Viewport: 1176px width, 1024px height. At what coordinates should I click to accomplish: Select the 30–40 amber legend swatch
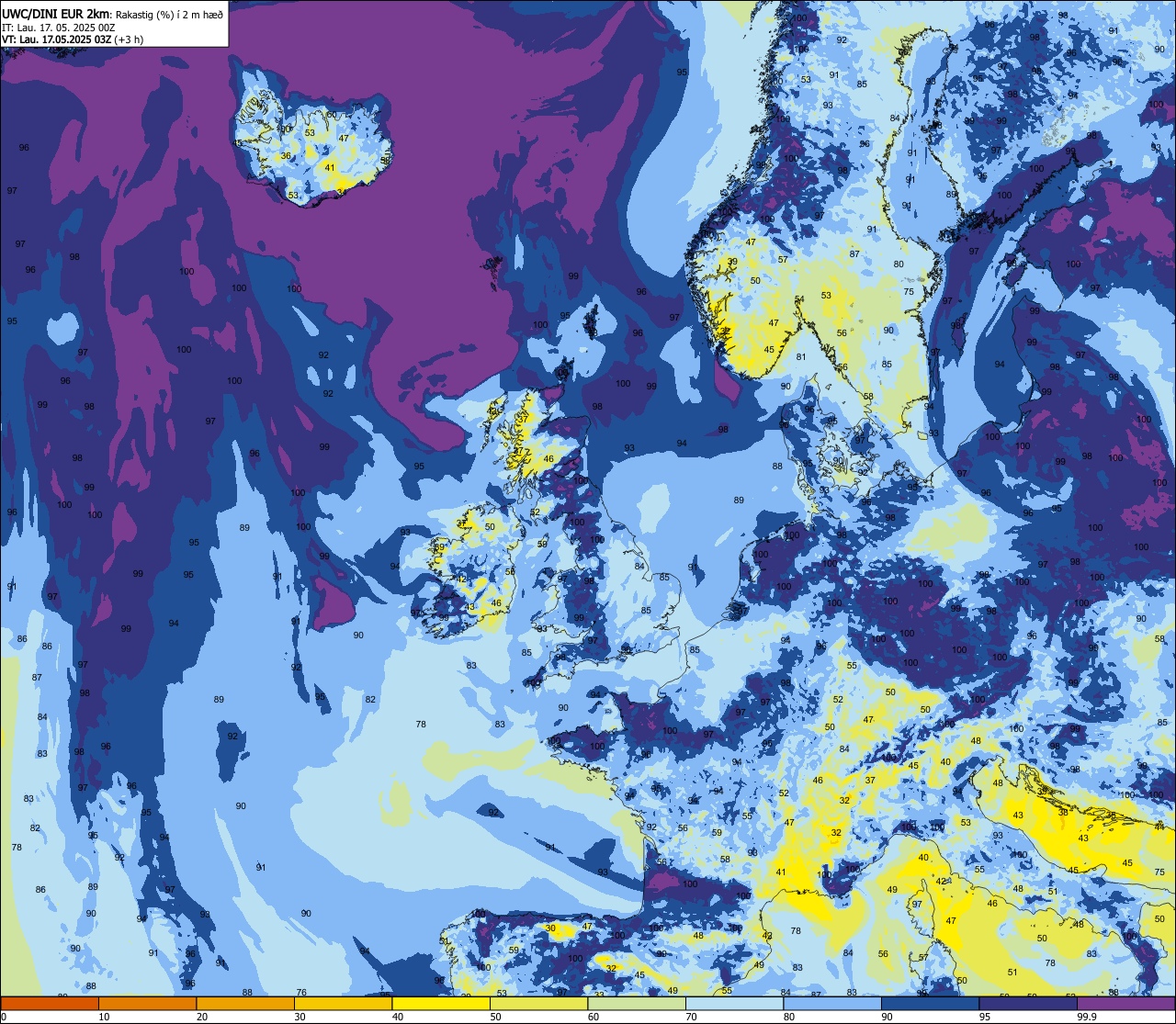click(343, 1003)
